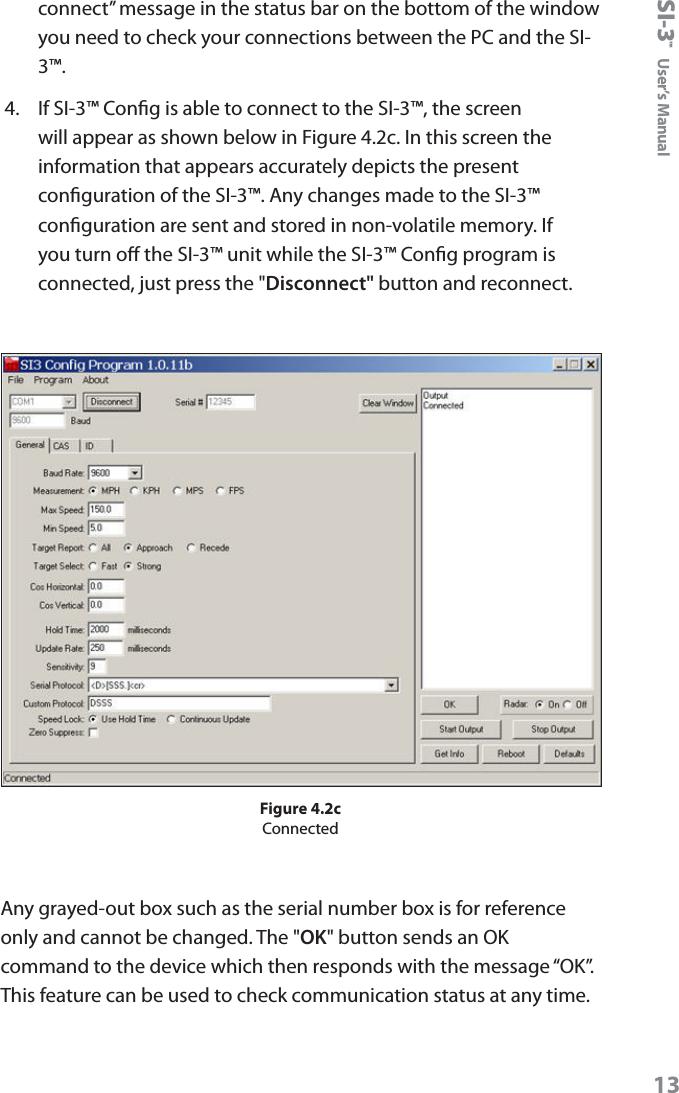Select Target Report All option
Viewport: 679px width, 1093px height.
point(93,548)
